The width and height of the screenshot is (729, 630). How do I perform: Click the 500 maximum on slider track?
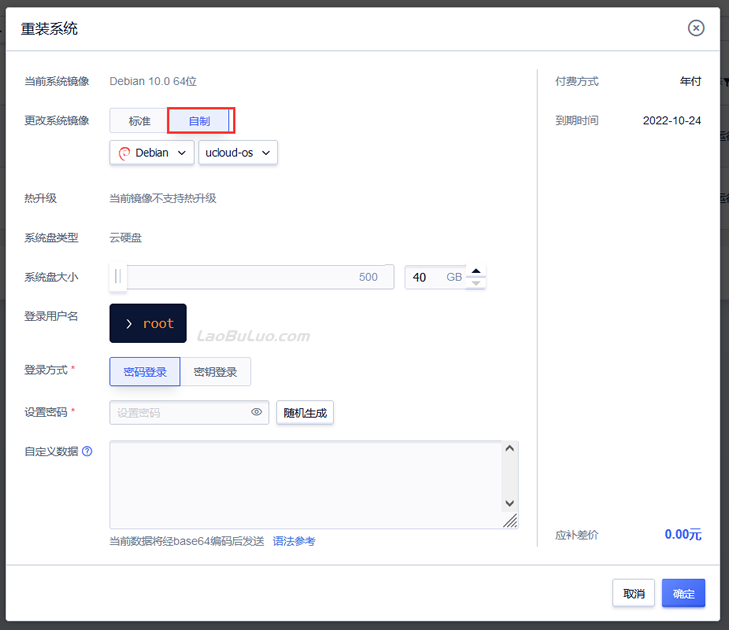(x=368, y=277)
